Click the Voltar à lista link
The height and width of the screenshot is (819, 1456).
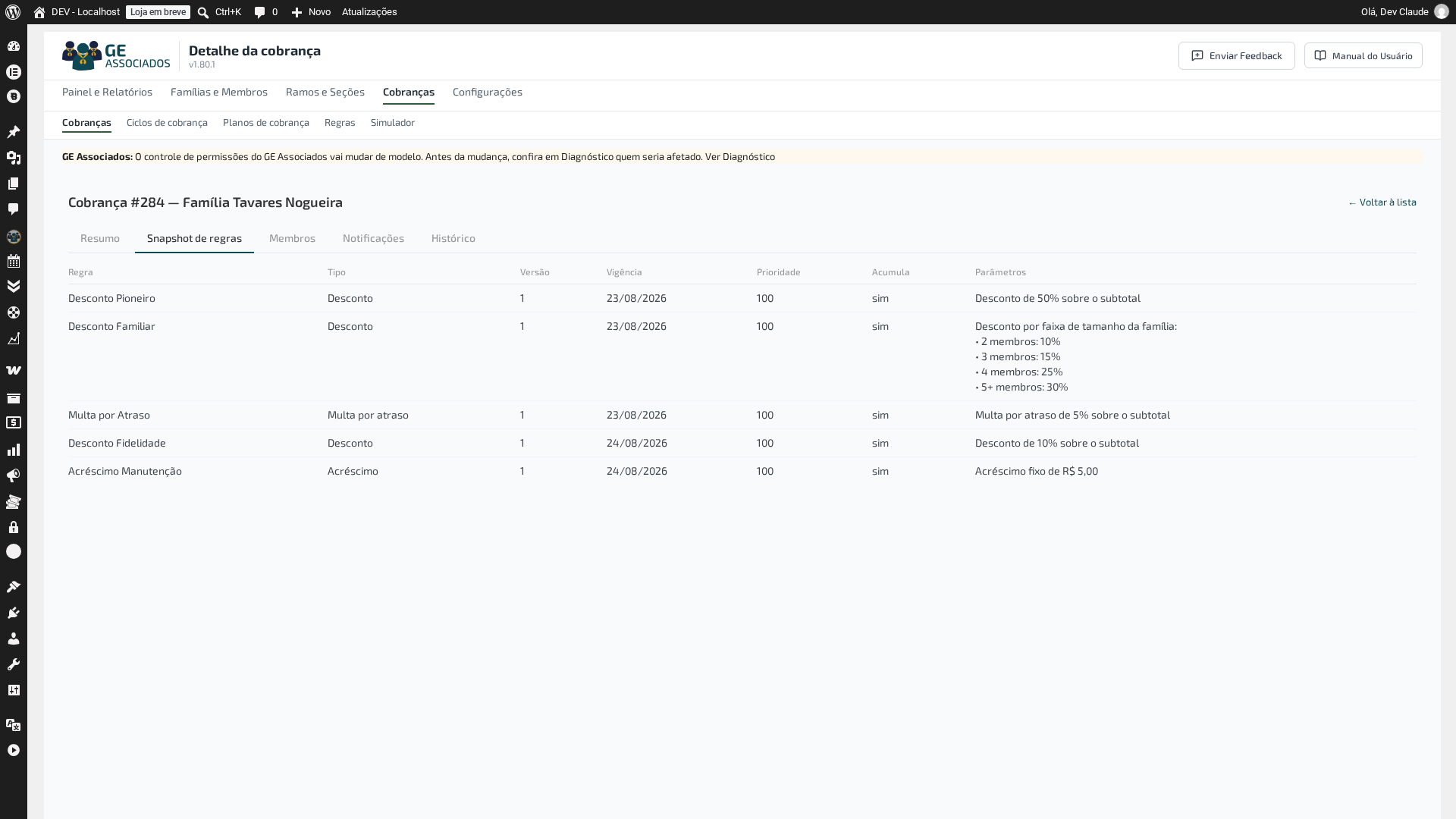click(1382, 202)
